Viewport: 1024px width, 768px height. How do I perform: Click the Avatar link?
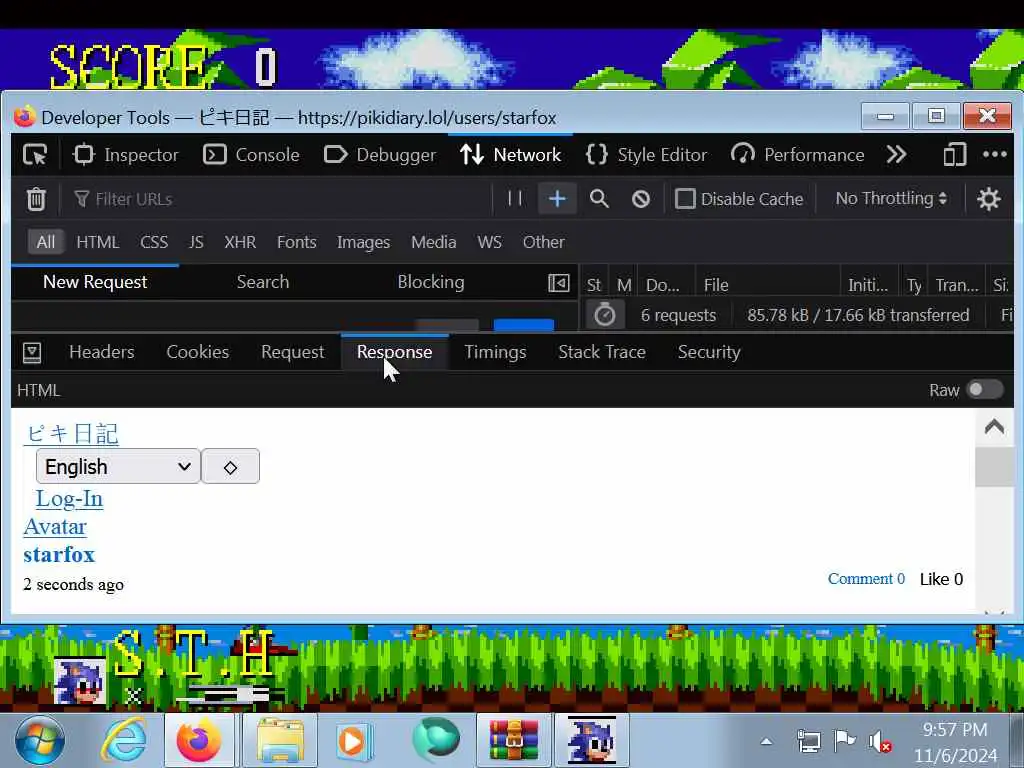(x=55, y=526)
